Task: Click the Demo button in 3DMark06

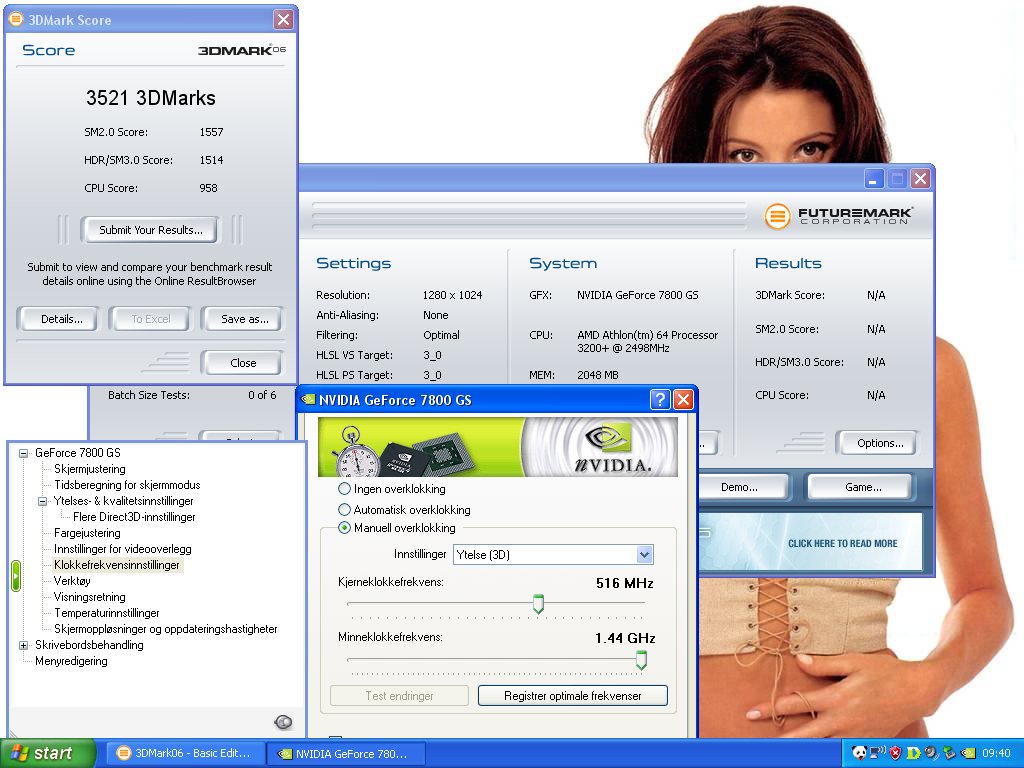Action: (x=739, y=487)
